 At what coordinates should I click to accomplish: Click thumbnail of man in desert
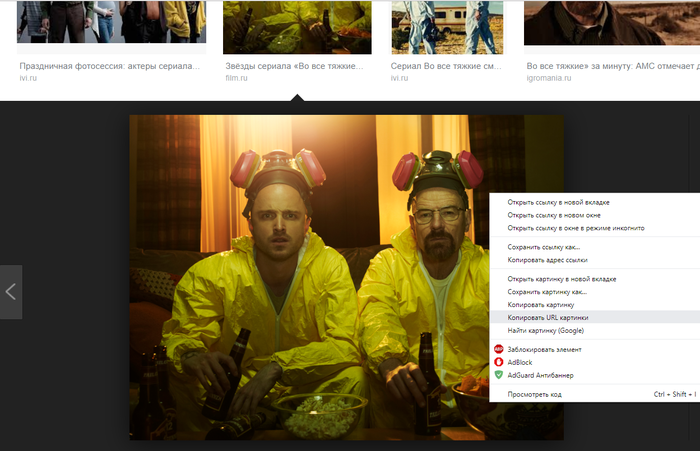(612, 23)
